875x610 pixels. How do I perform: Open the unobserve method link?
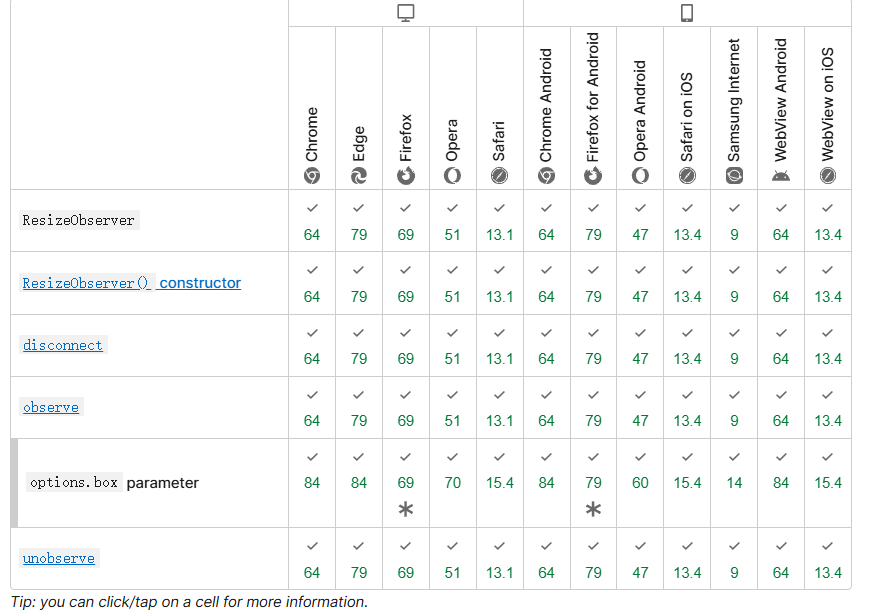point(58,558)
